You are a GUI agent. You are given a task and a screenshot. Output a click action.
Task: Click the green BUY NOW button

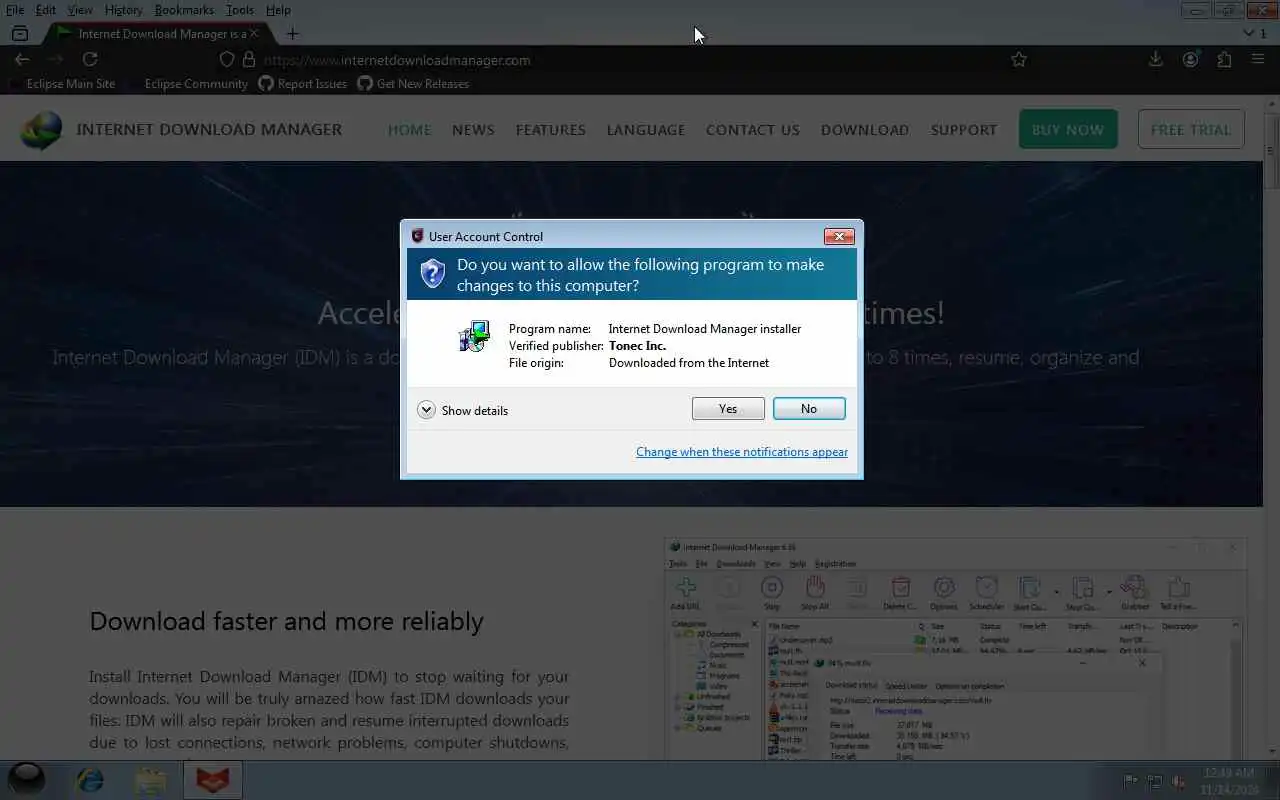pos(1068,130)
